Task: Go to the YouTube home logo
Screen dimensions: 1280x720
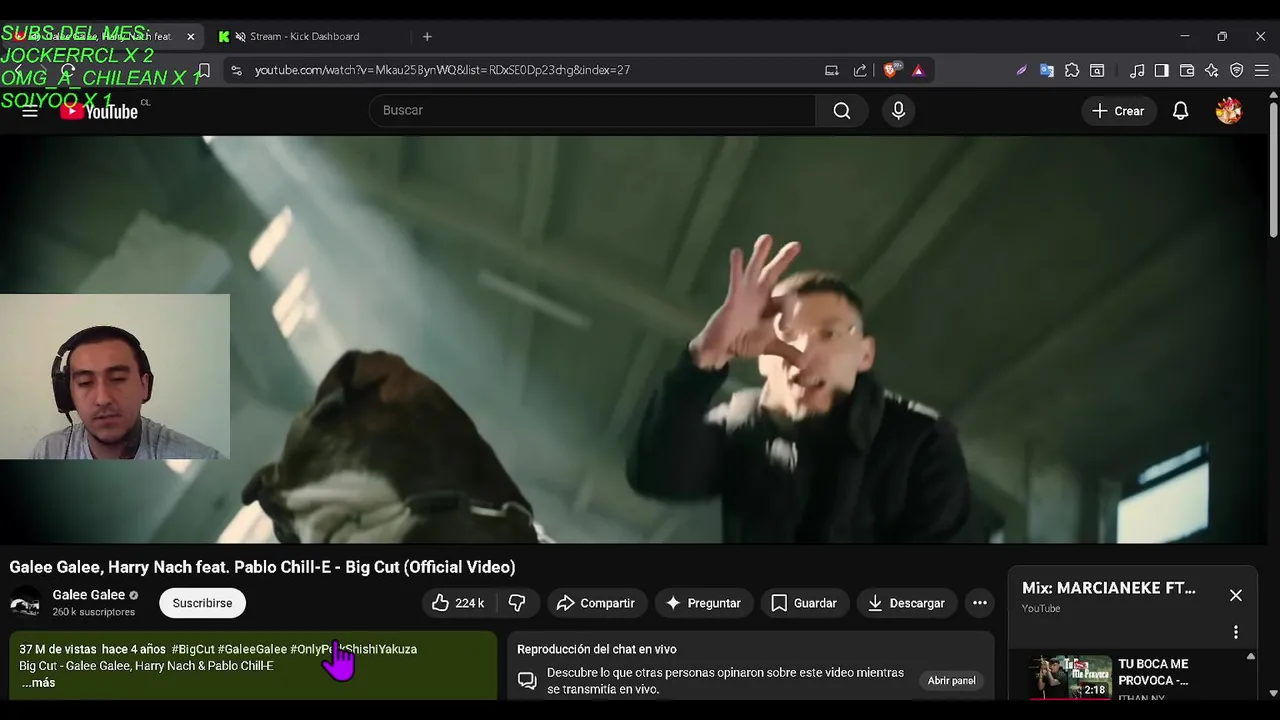Action: coord(99,111)
